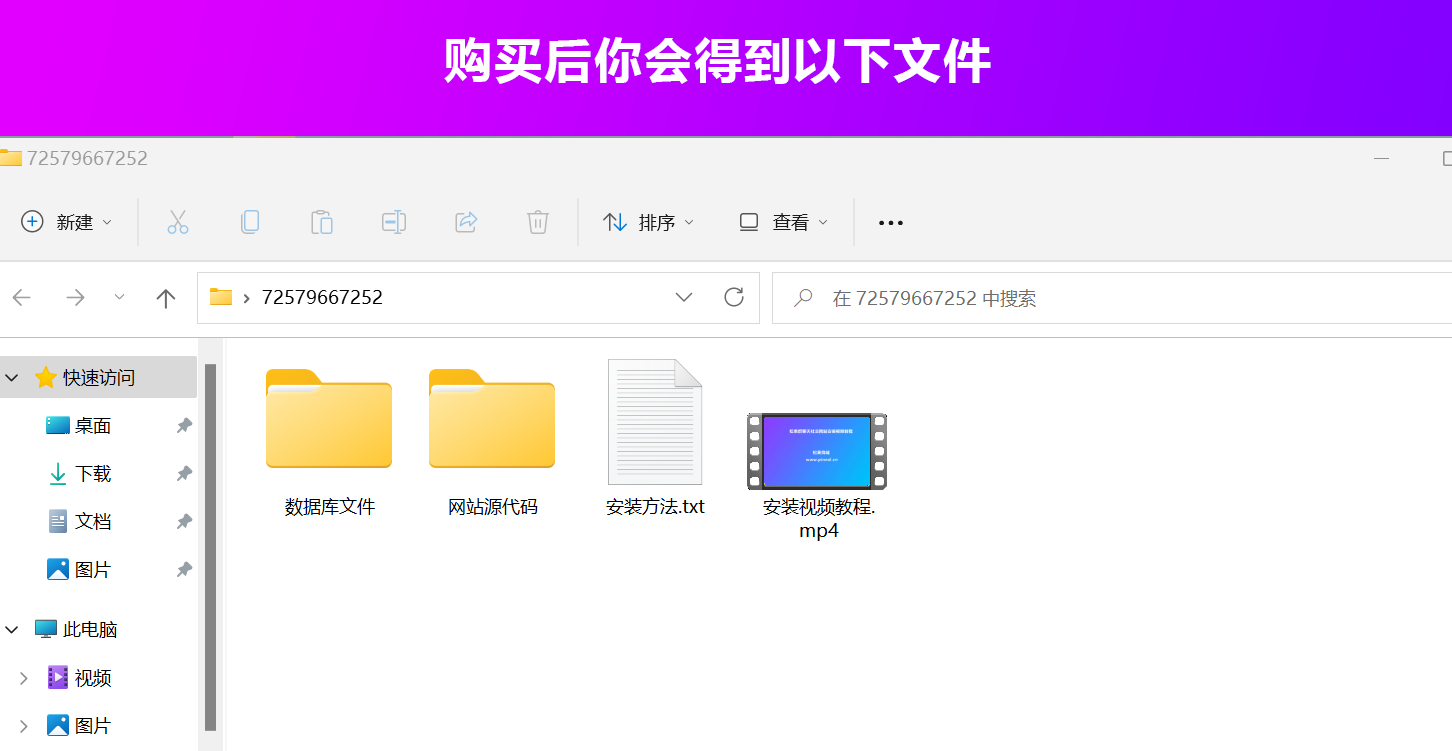Click the 数据库文件 folder name label
The image size is (1452, 751).
point(330,507)
